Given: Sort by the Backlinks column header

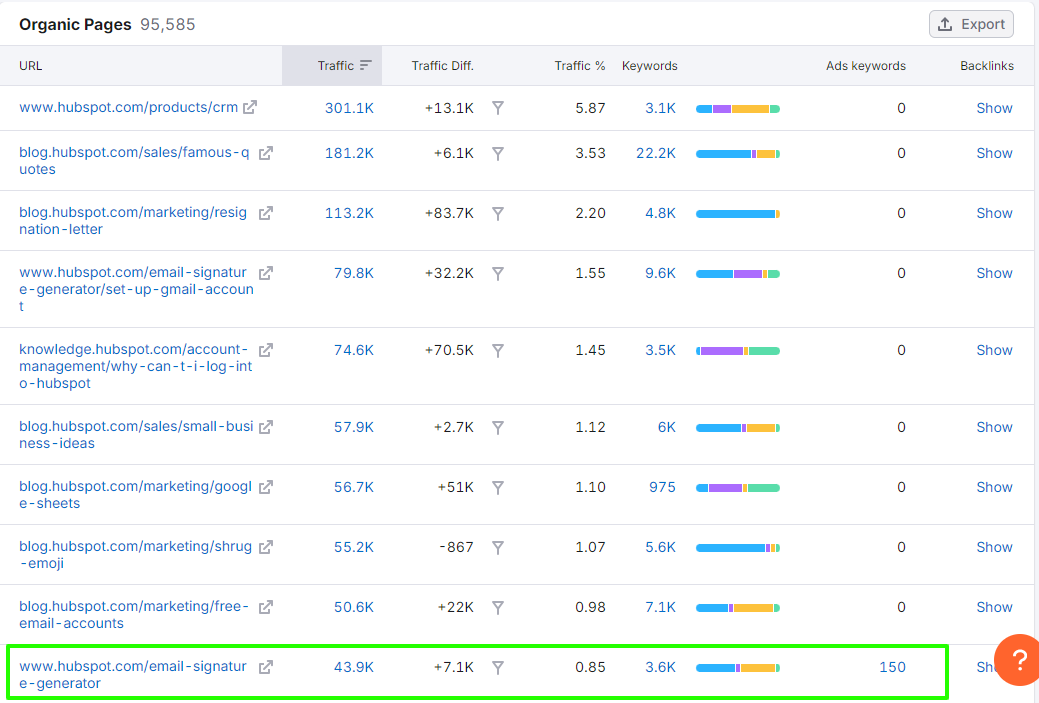Looking at the screenshot, I should click(x=987, y=66).
